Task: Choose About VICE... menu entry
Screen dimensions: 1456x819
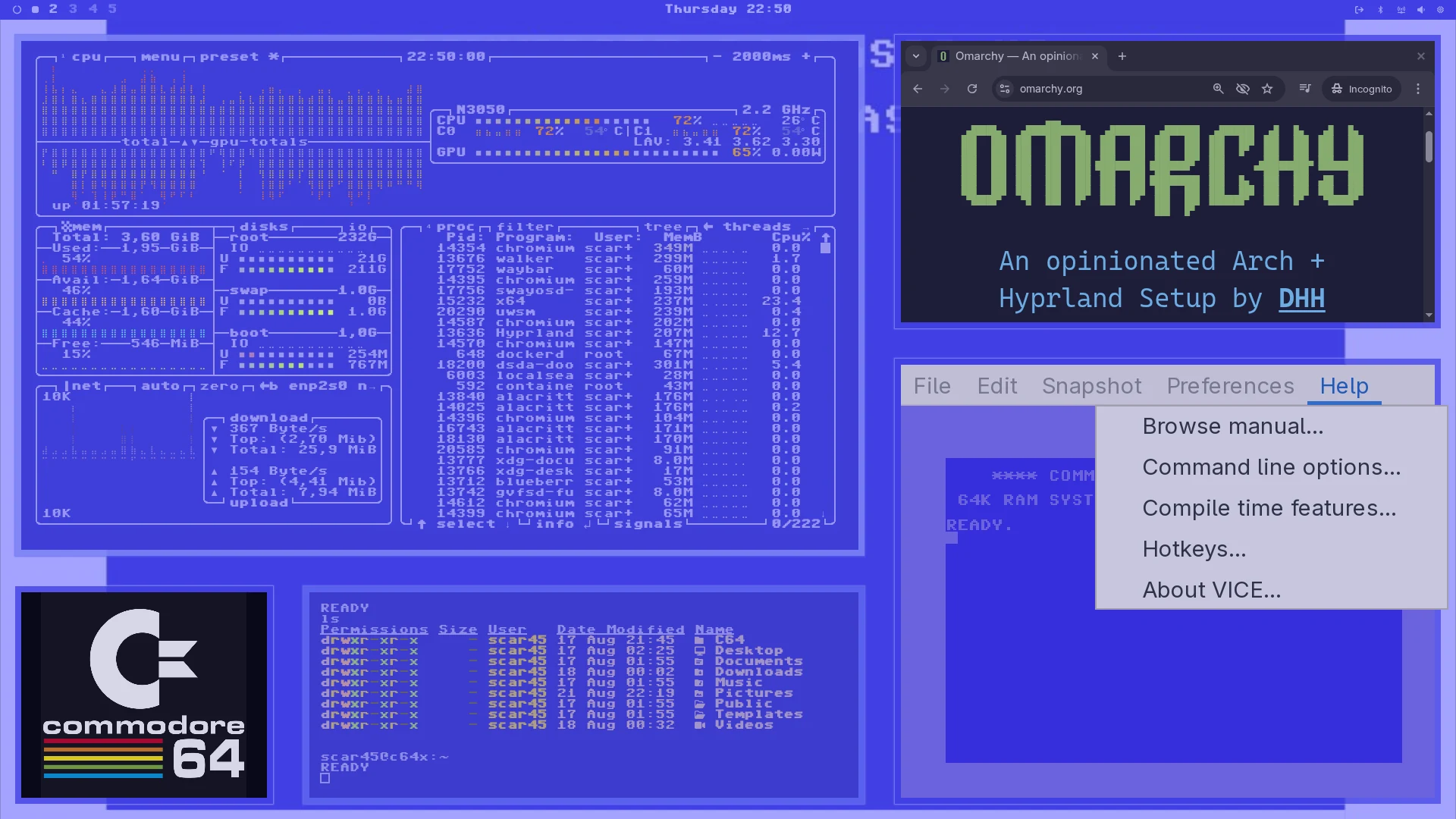Action: pos(1211,590)
